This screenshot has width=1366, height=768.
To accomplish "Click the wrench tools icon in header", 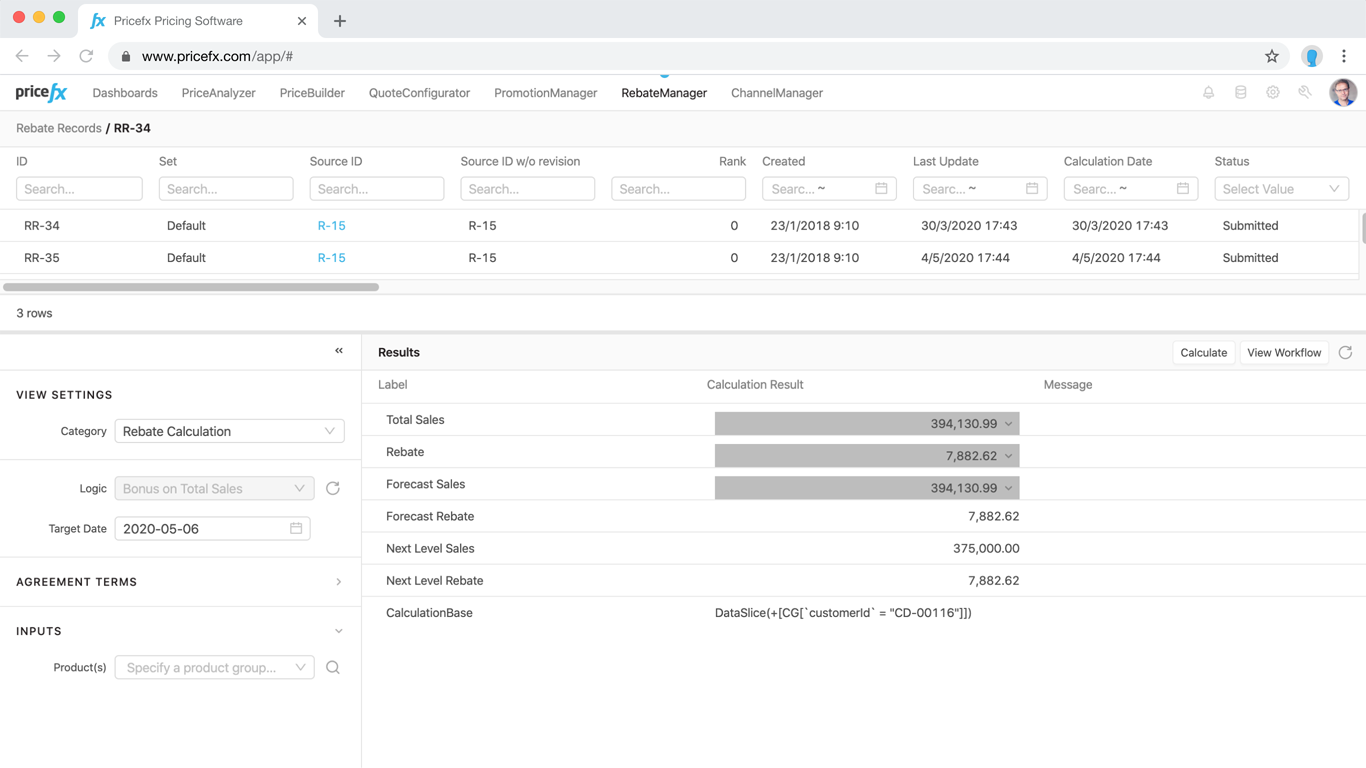I will 1304,93.
